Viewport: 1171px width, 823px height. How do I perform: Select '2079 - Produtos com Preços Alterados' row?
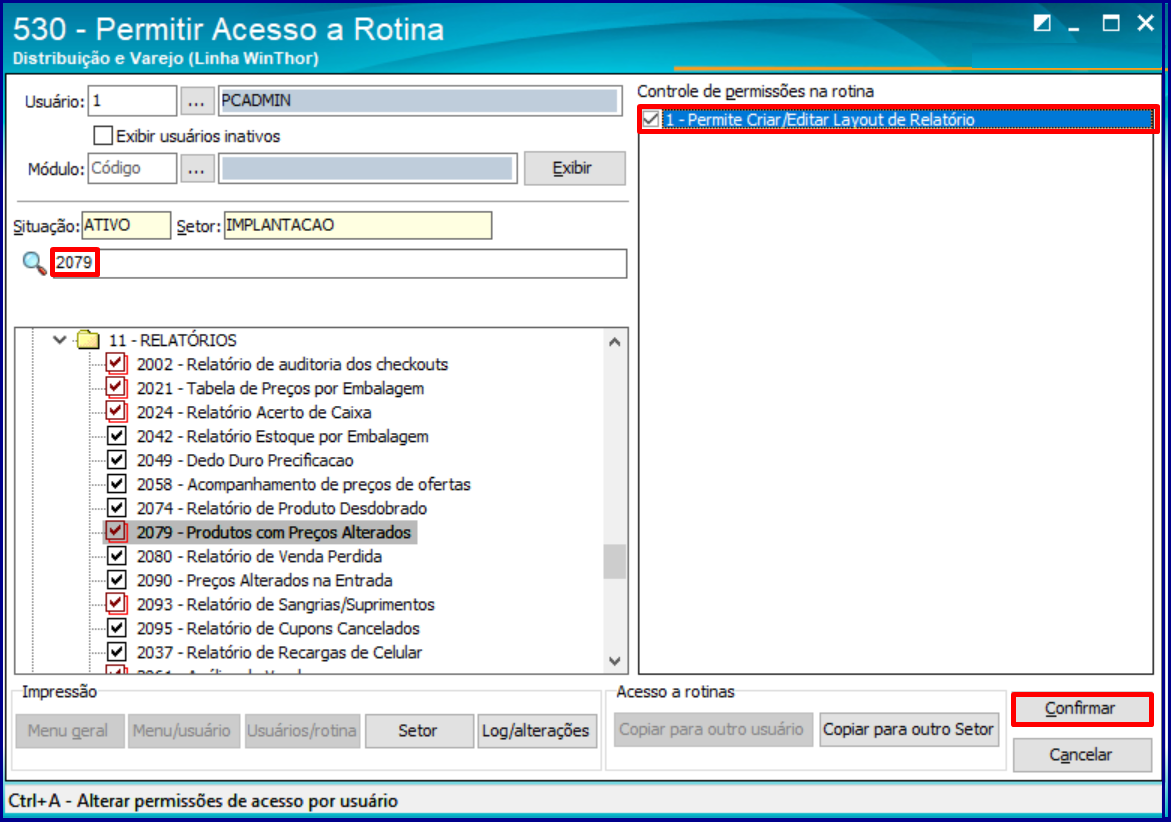click(x=273, y=532)
